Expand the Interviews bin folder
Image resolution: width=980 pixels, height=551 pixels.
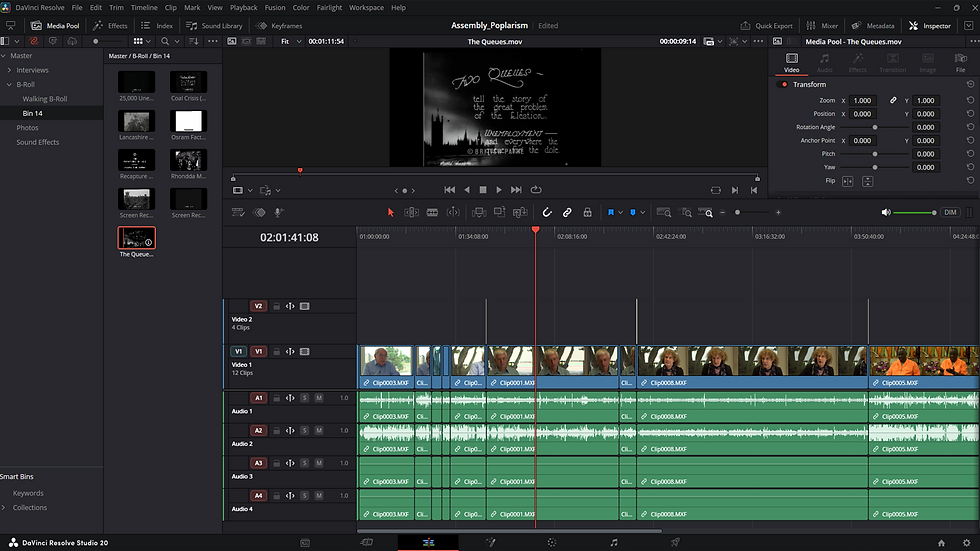(x=10, y=70)
